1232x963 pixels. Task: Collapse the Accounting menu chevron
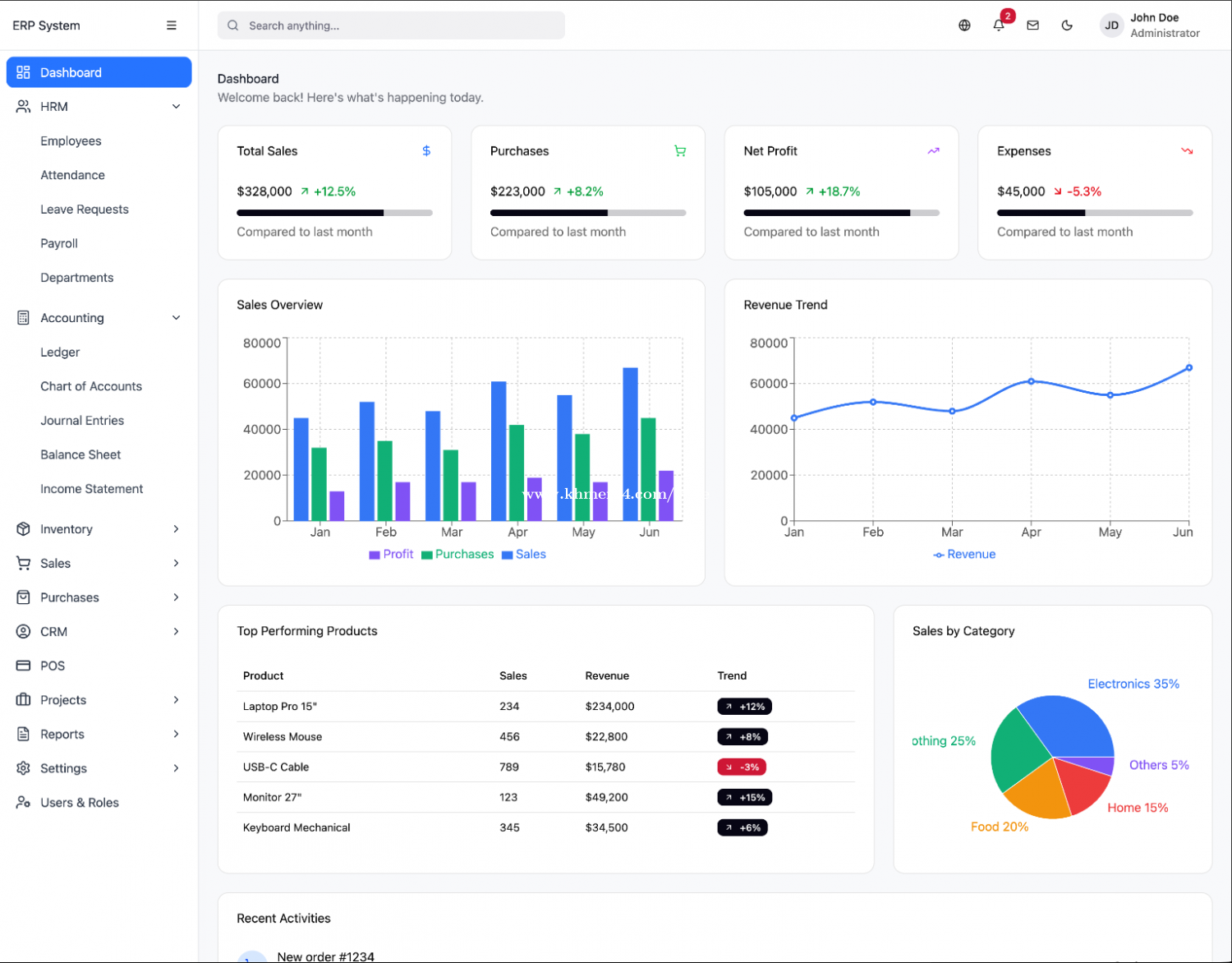click(x=176, y=318)
